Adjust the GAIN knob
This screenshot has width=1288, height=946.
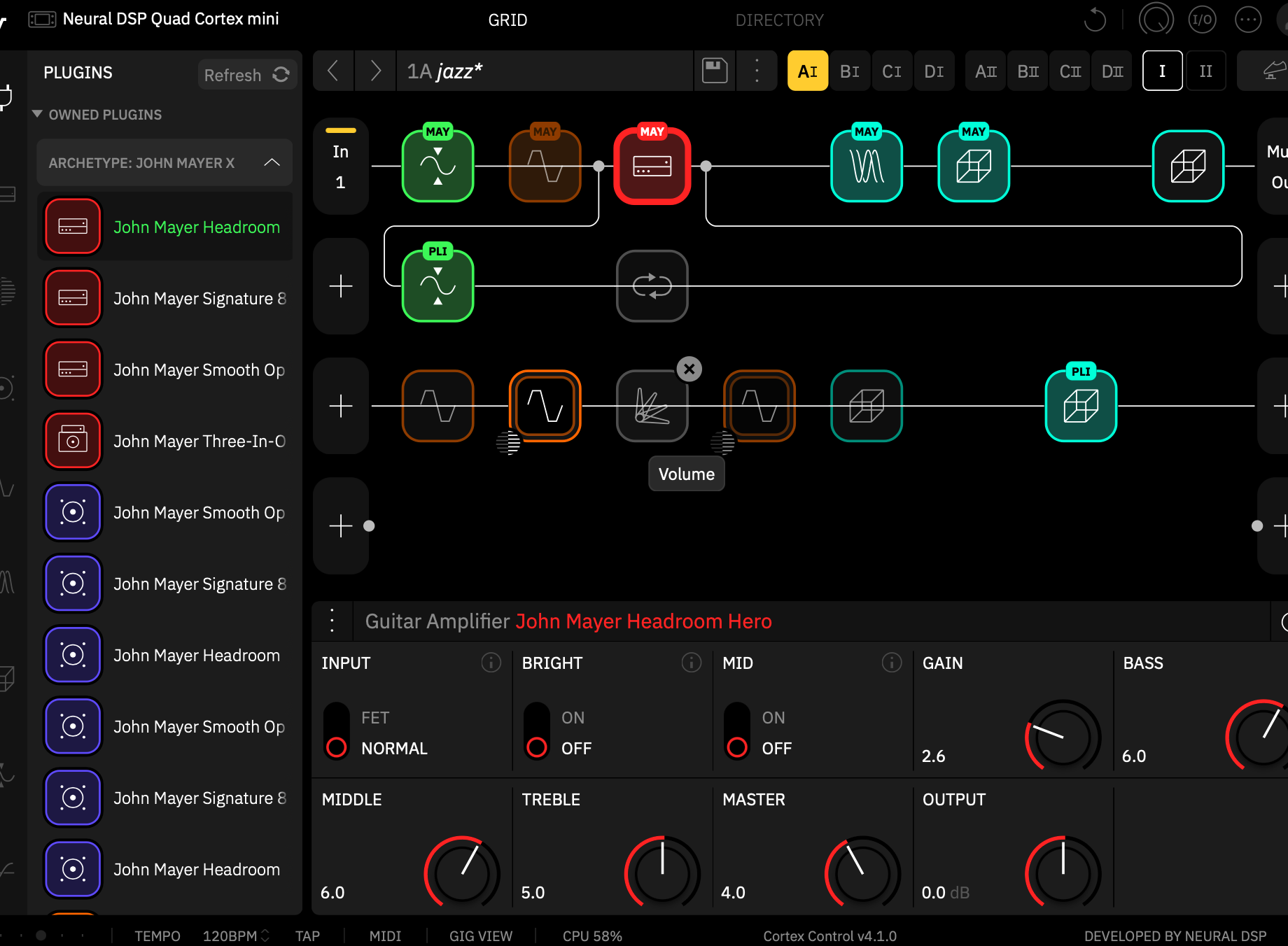pos(1063,736)
